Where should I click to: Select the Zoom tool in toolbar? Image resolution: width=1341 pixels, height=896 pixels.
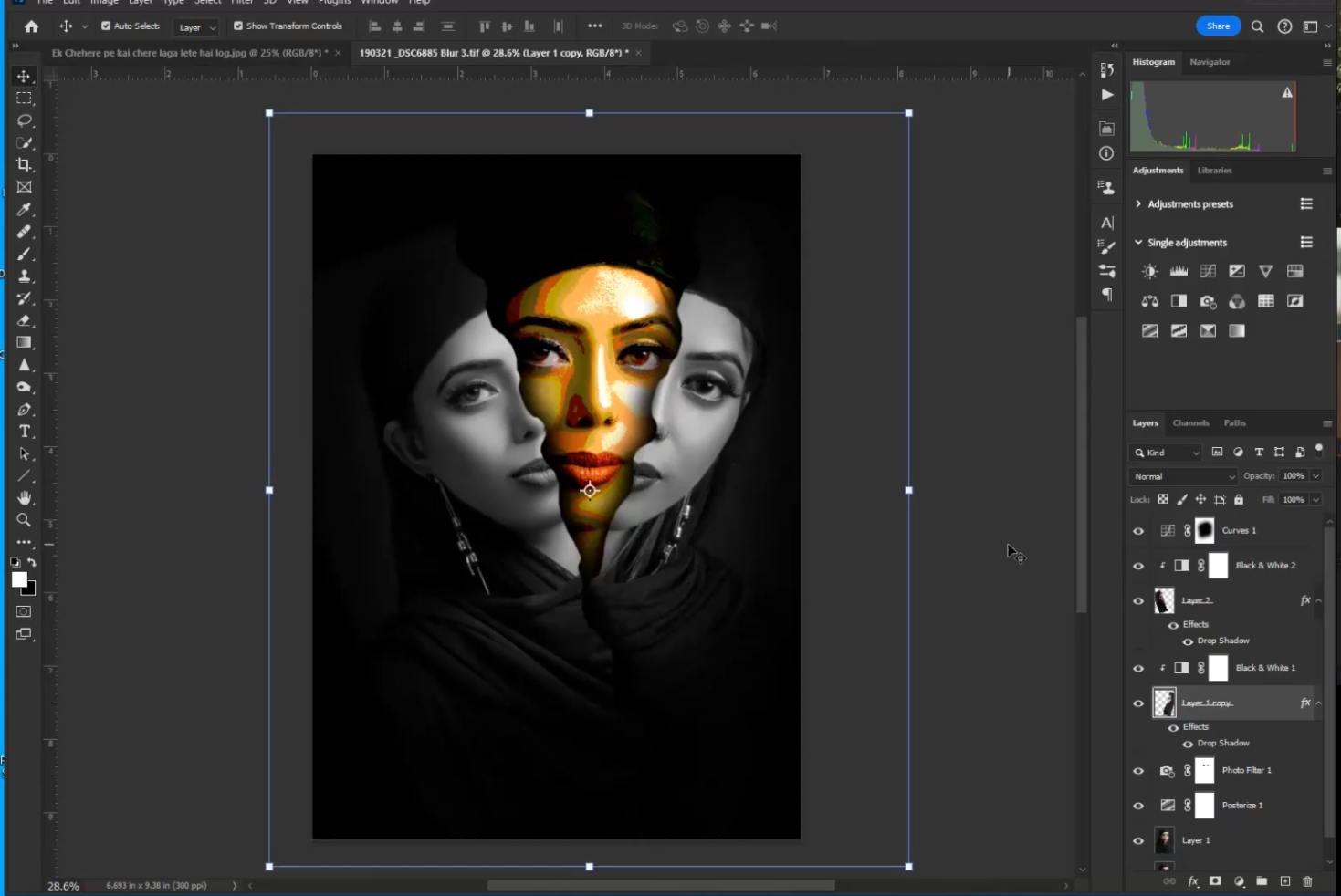coord(24,520)
